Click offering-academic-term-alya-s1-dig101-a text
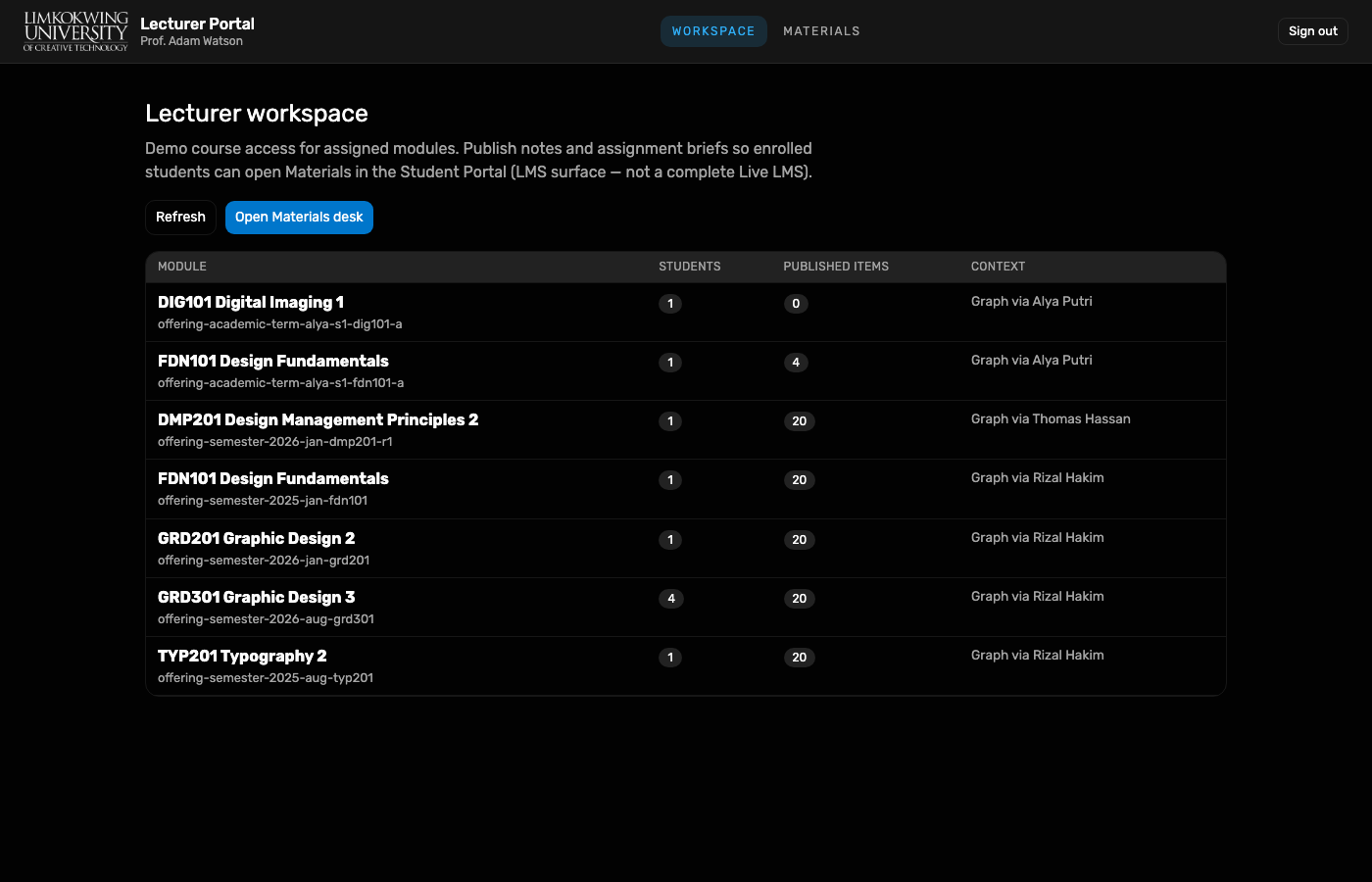1372x882 pixels. (x=280, y=324)
